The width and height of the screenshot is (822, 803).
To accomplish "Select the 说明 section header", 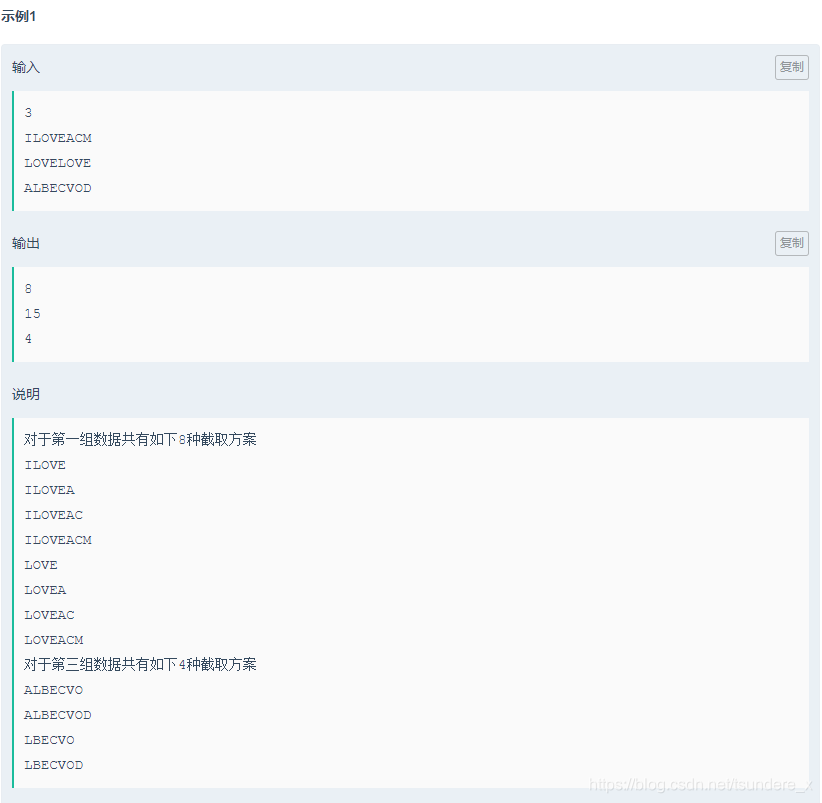I will click(25, 394).
